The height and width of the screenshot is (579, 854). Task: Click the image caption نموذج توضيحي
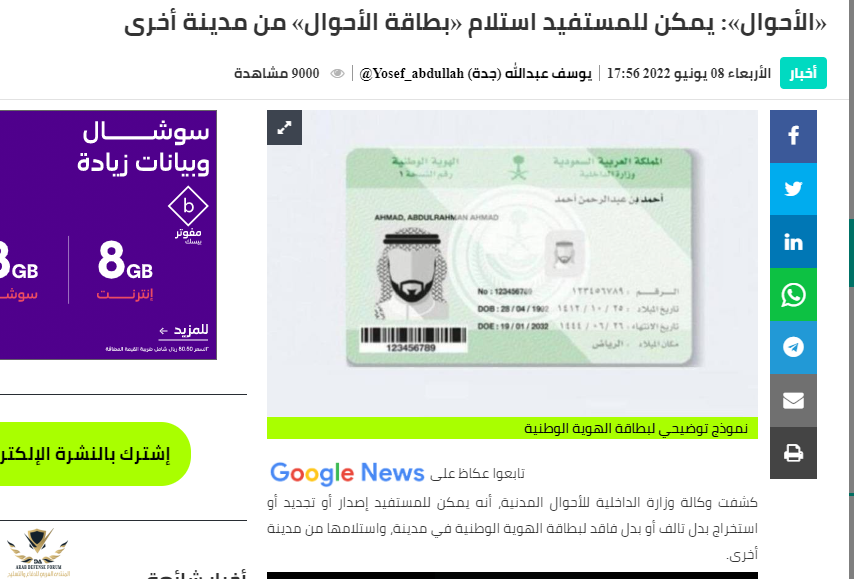click(636, 429)
